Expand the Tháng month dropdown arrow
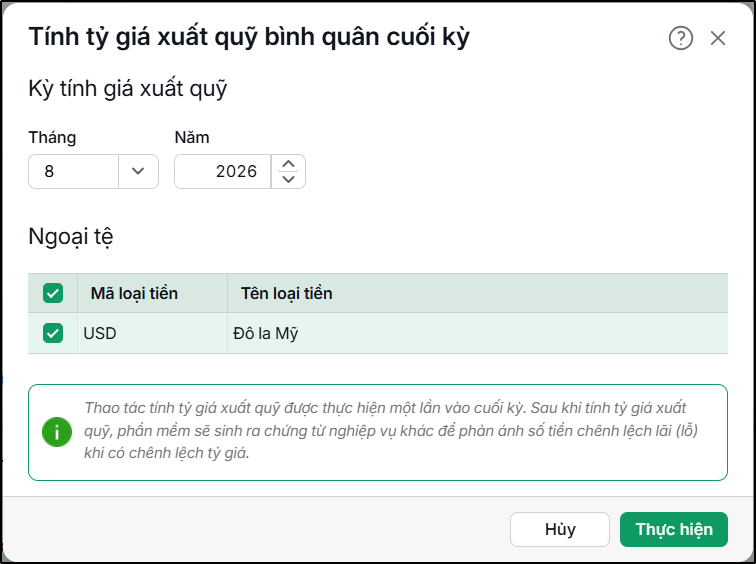 [x=138, y=171]
